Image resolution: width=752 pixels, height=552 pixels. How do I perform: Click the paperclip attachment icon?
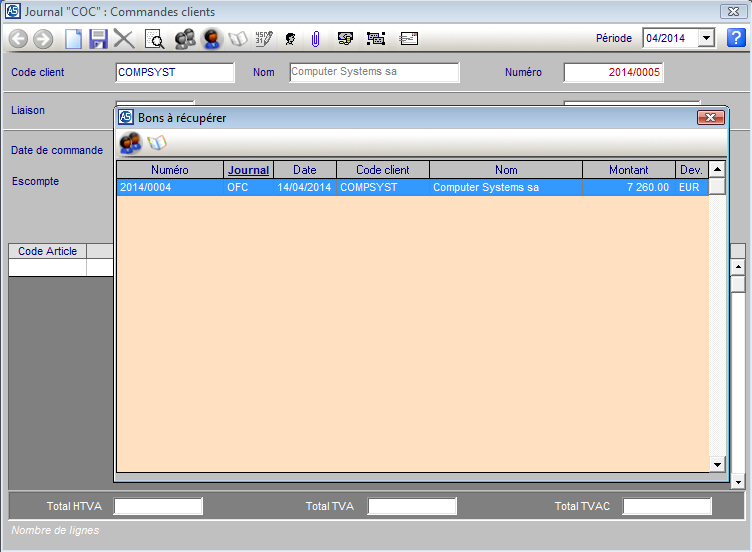tap(315, 39)
